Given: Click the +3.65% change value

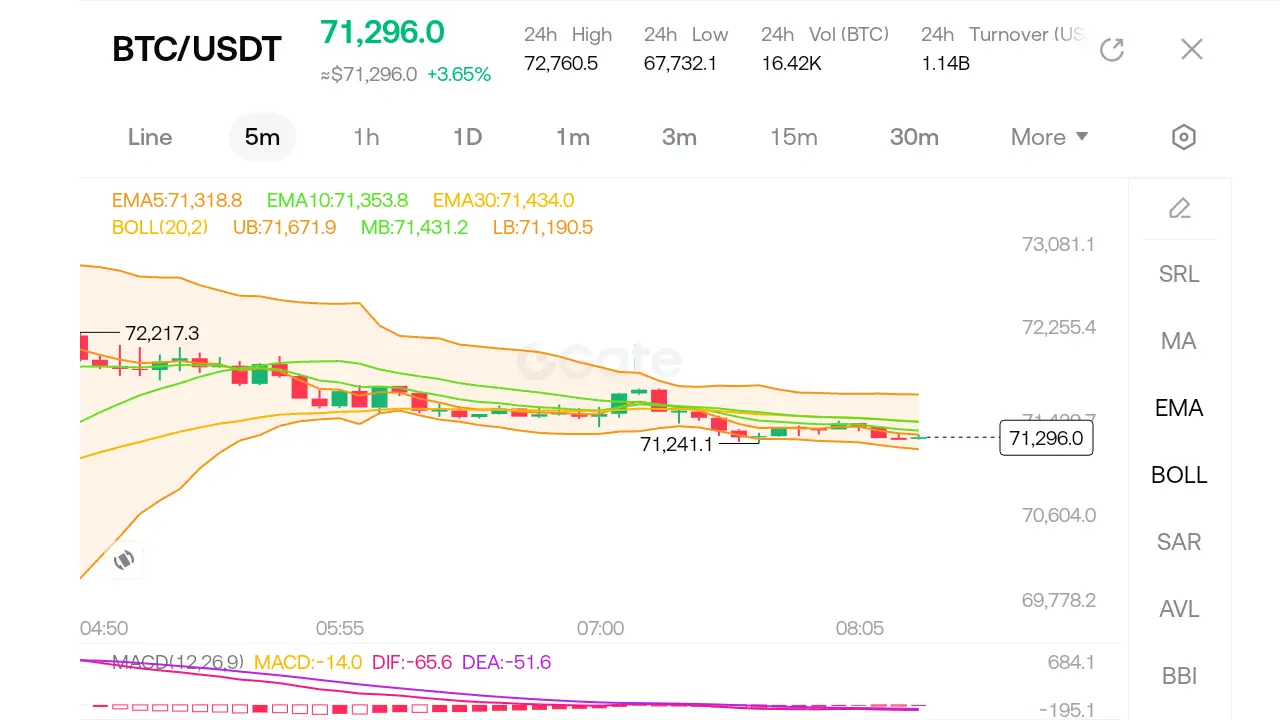Looking at the screenshot, I should 459,74.
